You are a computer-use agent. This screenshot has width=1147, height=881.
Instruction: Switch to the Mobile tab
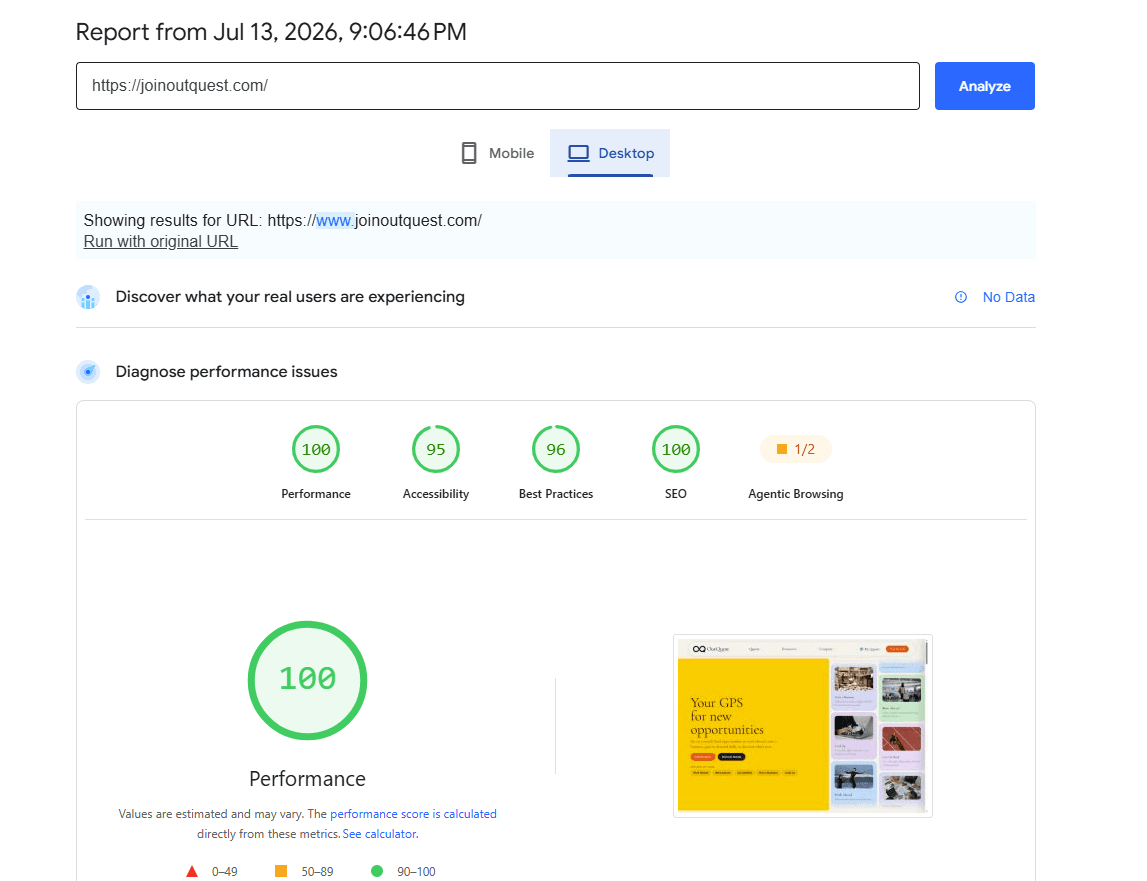[x=497, y=153]
